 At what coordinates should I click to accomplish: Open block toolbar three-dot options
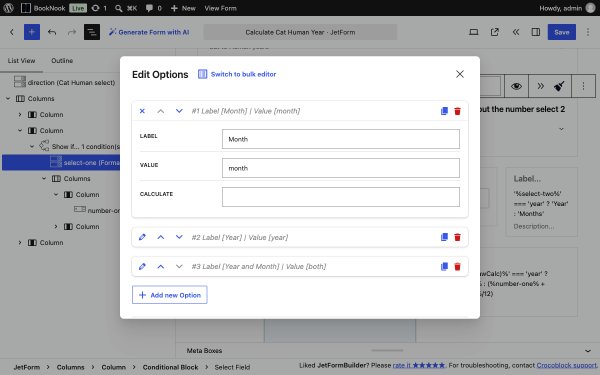point(584,86)
